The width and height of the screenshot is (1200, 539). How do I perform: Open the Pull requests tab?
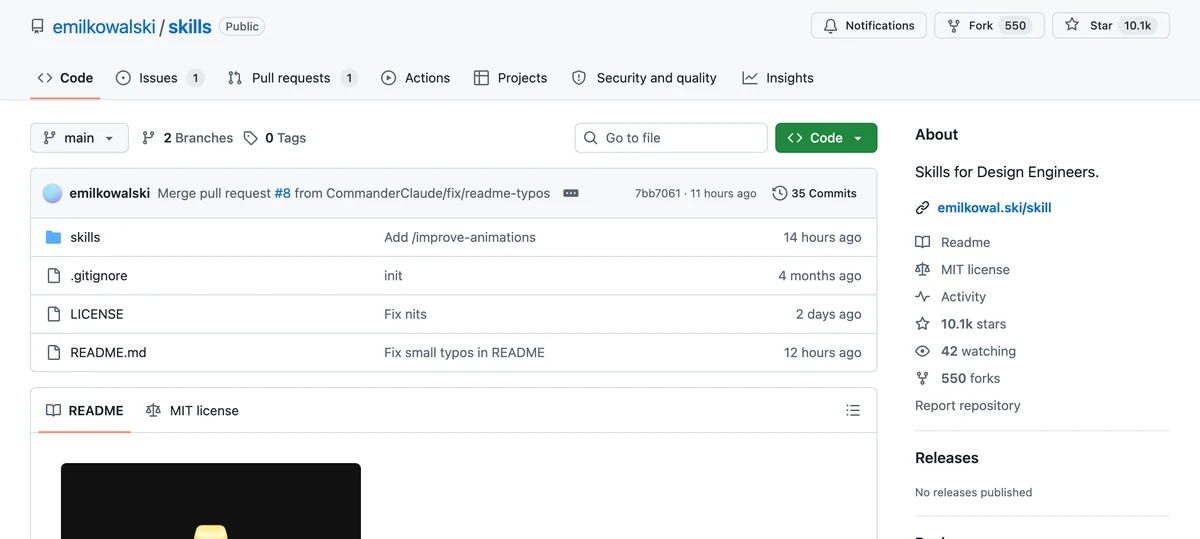tap(292, 78)
